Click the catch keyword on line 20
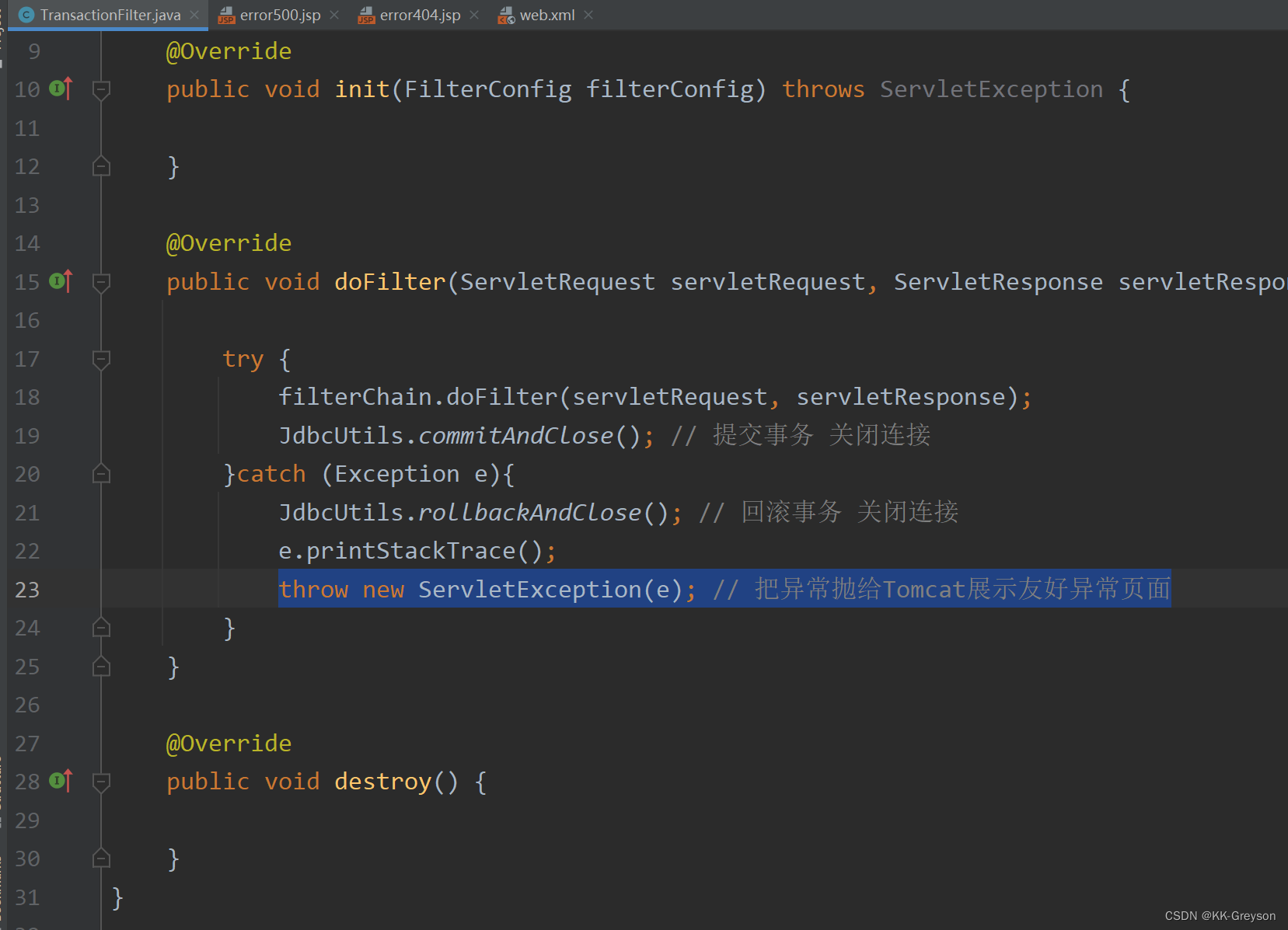Viewport: 1288px width, 930px height. [x=271, y=474]
